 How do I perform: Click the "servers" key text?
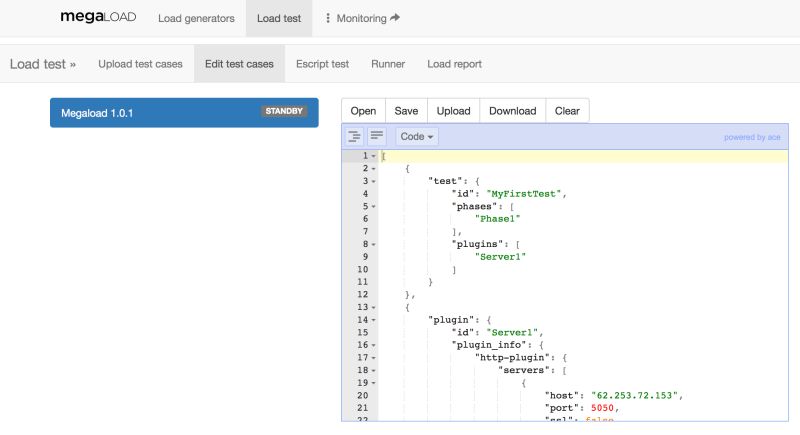(x=523, y=370)
